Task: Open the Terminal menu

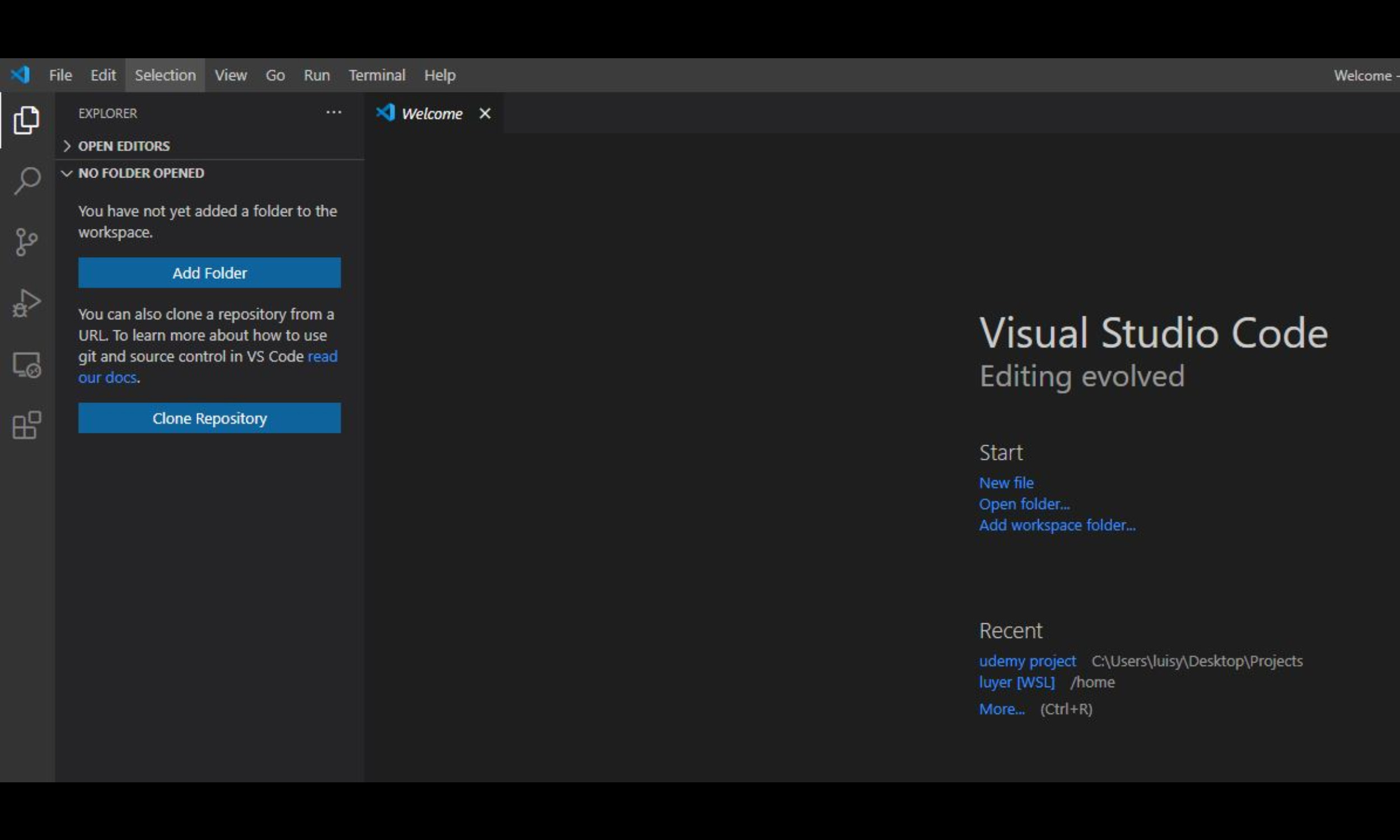Action: pos(377,75)
